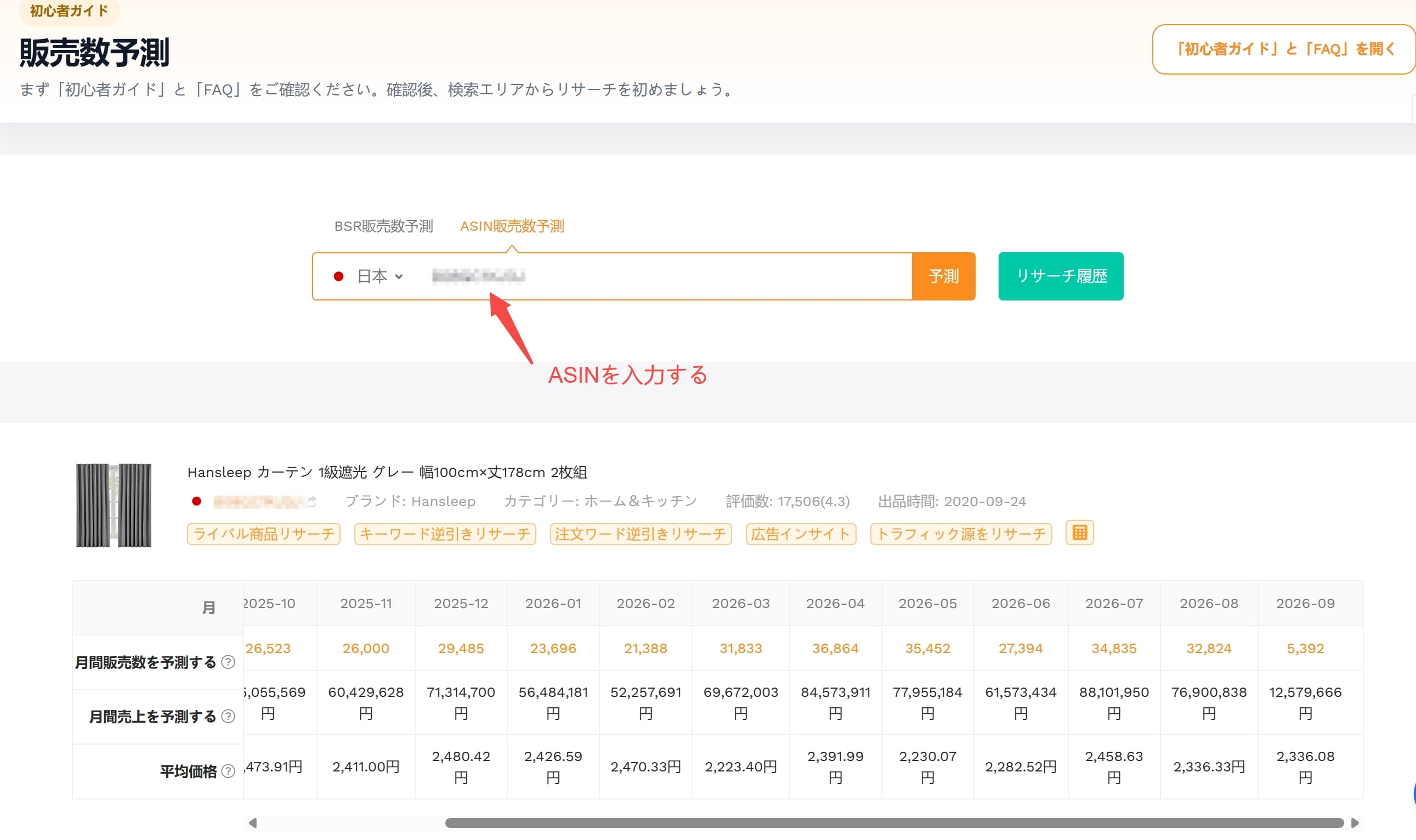Click 出品時間: 2020-09-24 text

coord(951,501)
